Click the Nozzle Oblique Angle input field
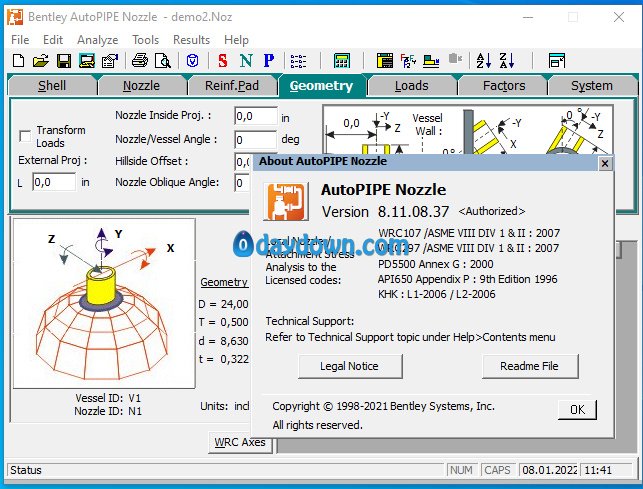643x489 pixels. pyautogui.click(x=242, y=183)
